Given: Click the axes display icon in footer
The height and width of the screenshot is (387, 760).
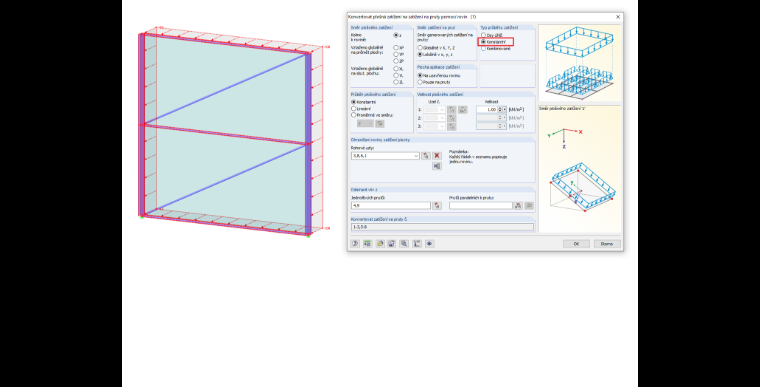Looking at the screenshot, I should point(417,243).
